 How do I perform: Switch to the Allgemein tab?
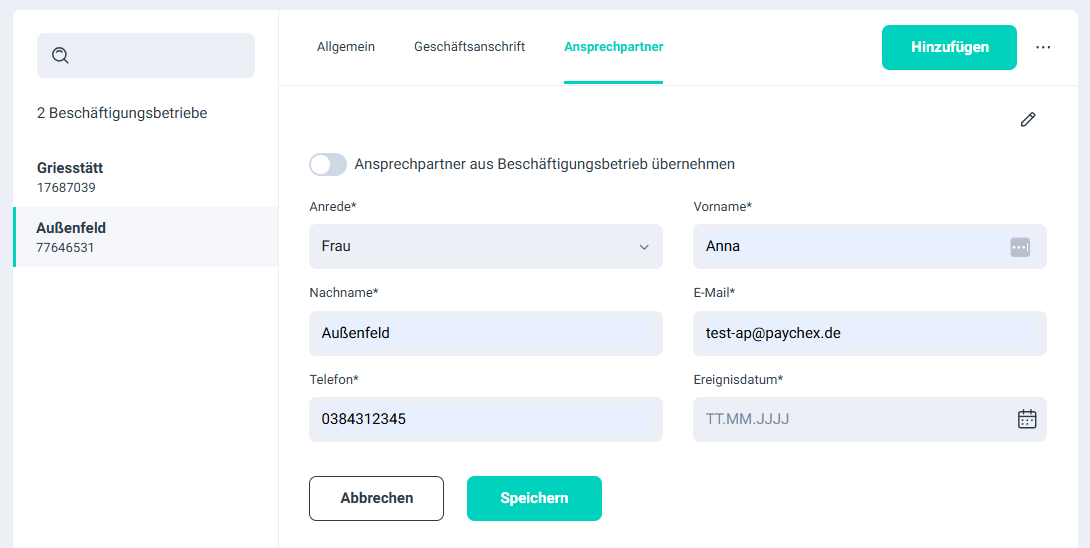pos(346,47)
